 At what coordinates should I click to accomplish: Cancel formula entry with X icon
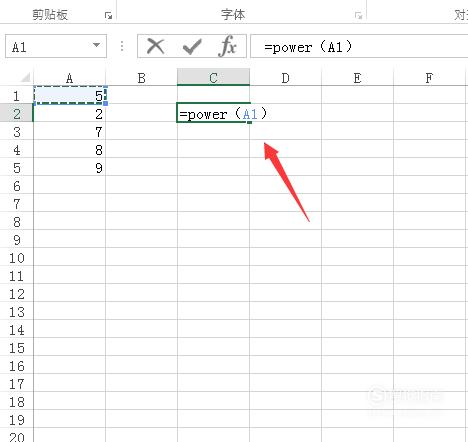click(x=155, y=46)
